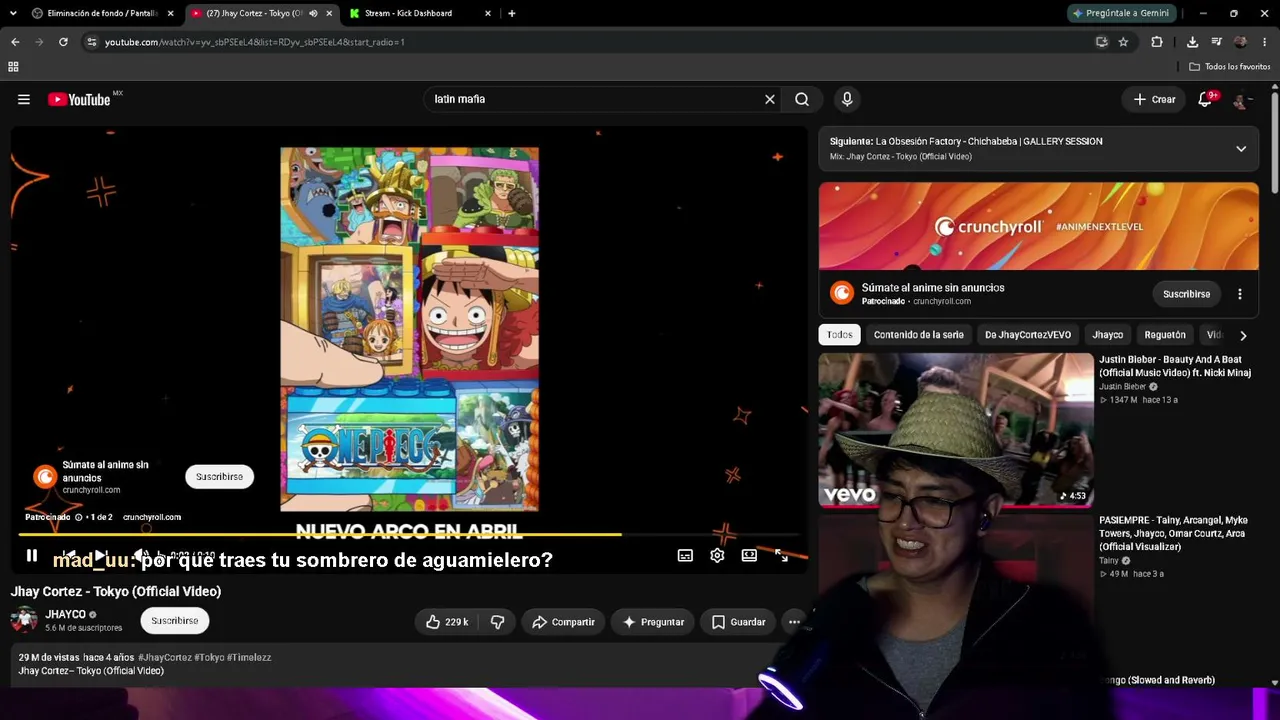Select the Todos filter chip
1280x720 pixels.
point(840,335)
